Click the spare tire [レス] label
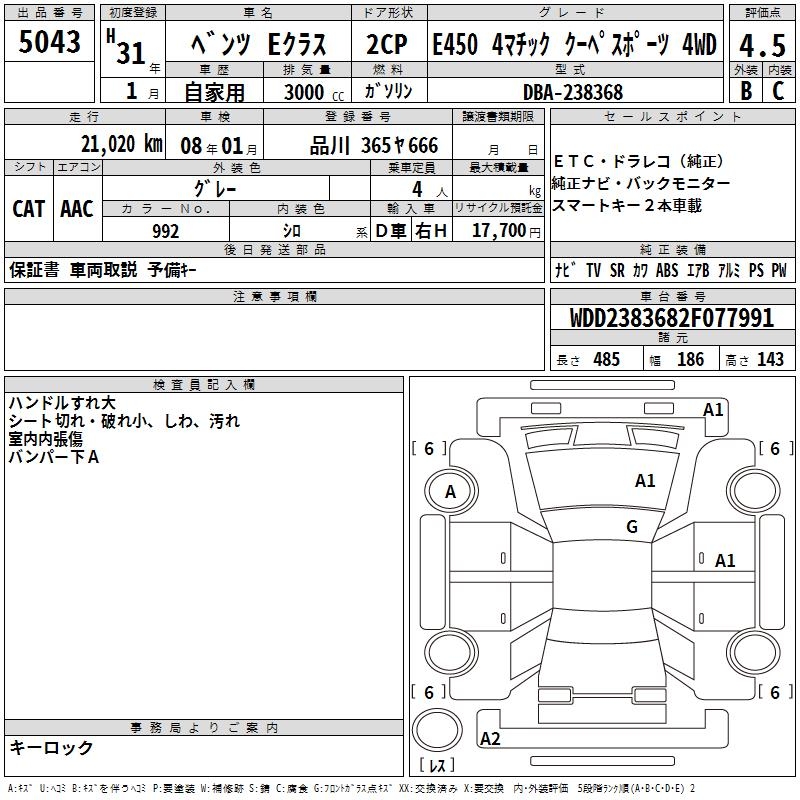The image size is (800, 800). 437,765
